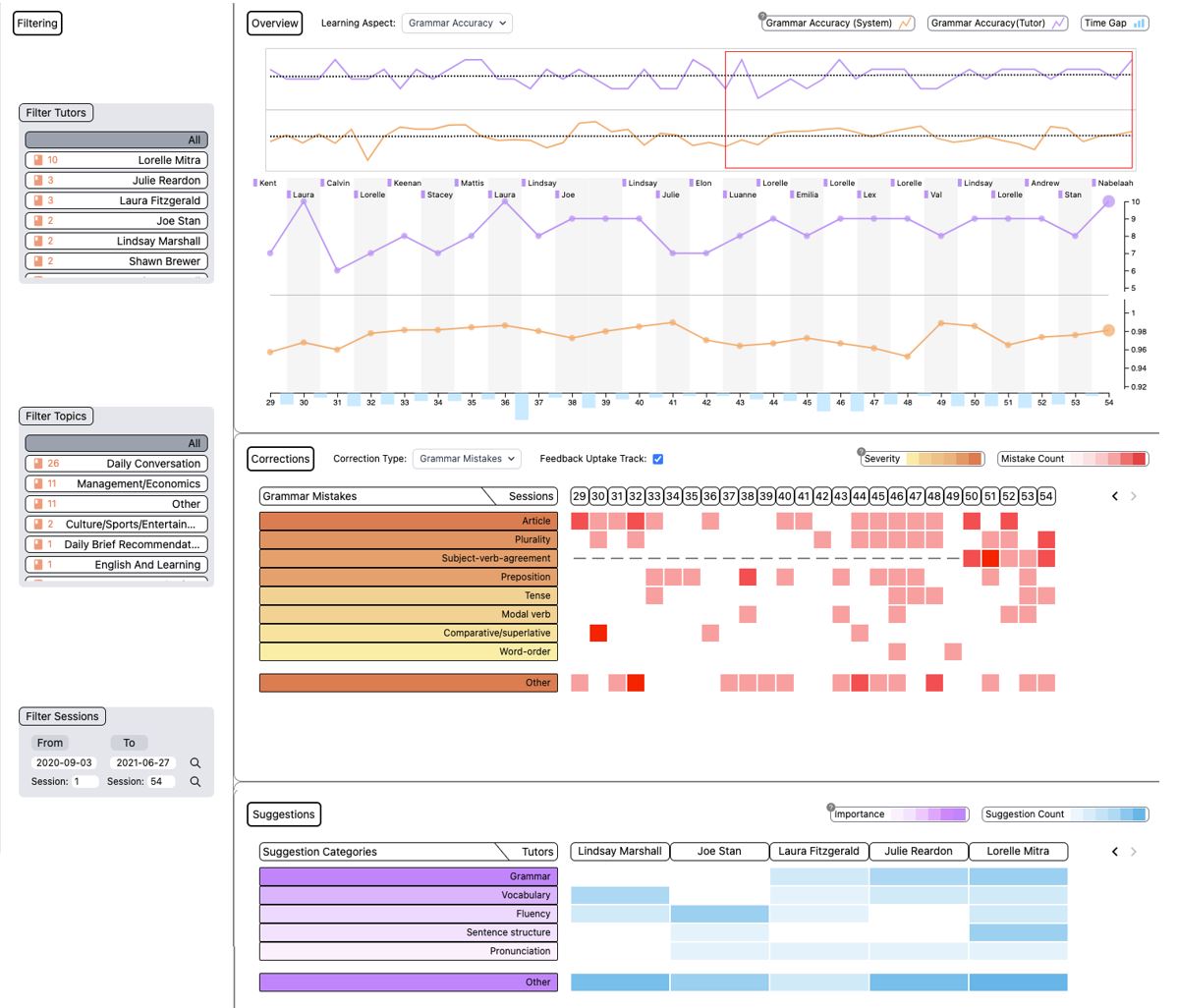Select All in the Filter Tutors list
This screenshot has height=1008, width=1177.
click(x=116, y=140)
